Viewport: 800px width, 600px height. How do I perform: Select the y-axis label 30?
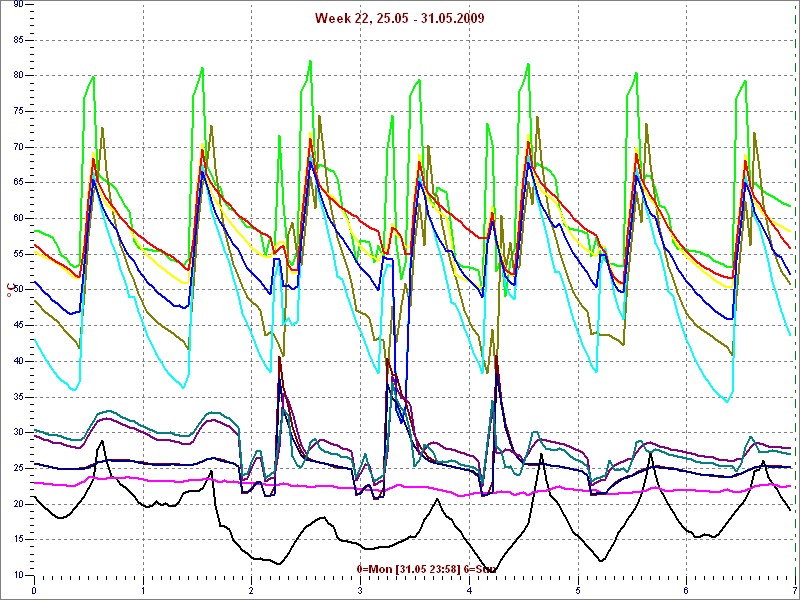[17, 432]
